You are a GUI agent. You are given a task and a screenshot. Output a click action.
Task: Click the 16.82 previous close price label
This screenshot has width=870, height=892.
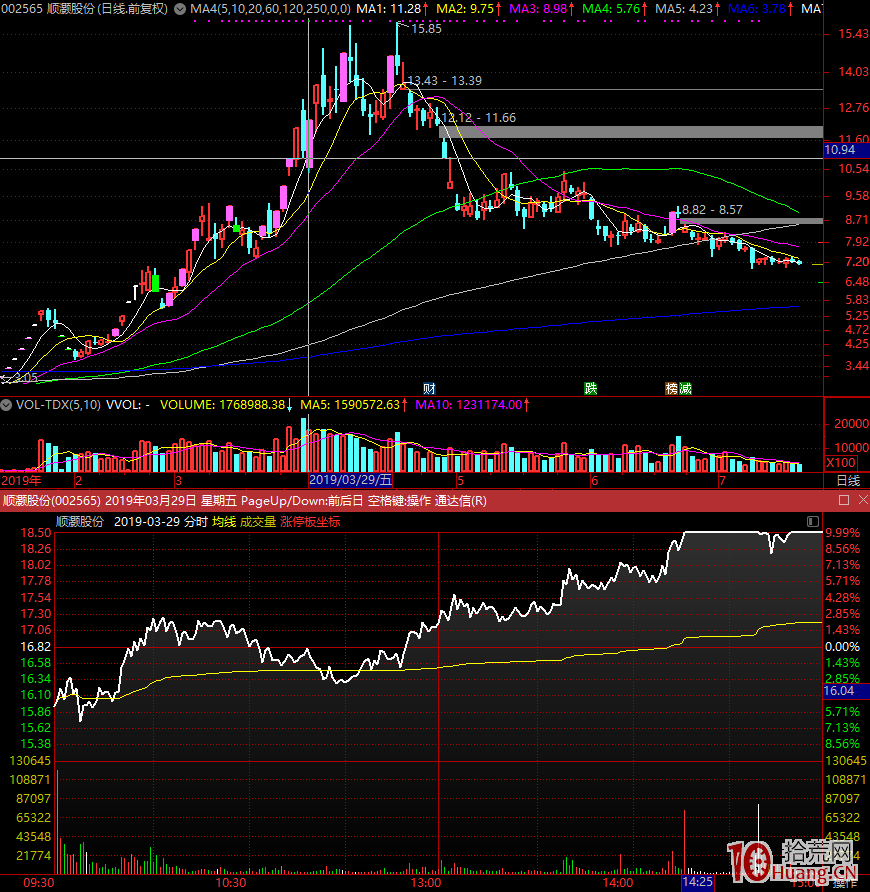36,647
